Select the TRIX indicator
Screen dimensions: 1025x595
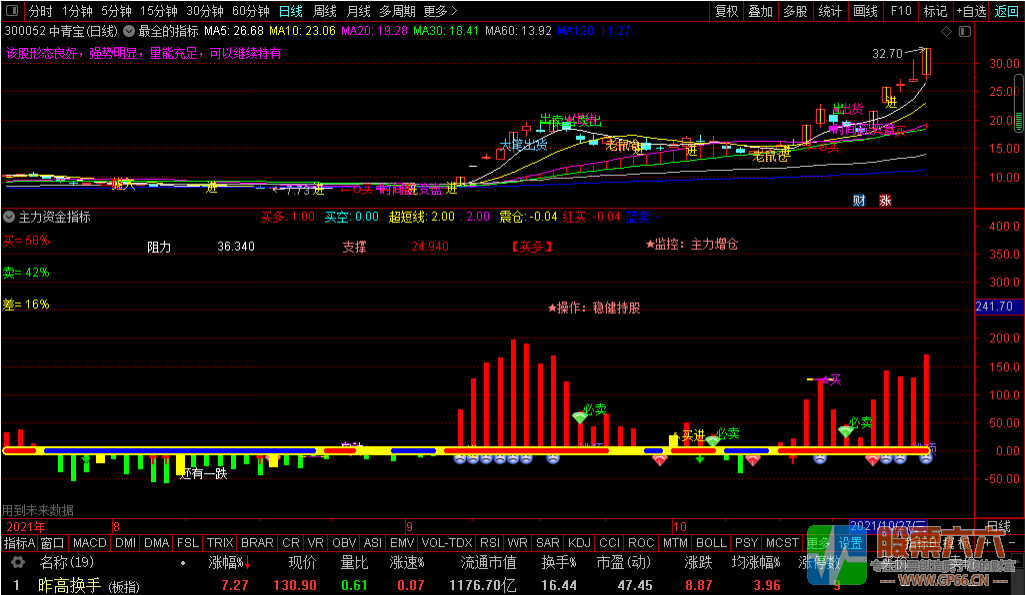coord(220,543)
